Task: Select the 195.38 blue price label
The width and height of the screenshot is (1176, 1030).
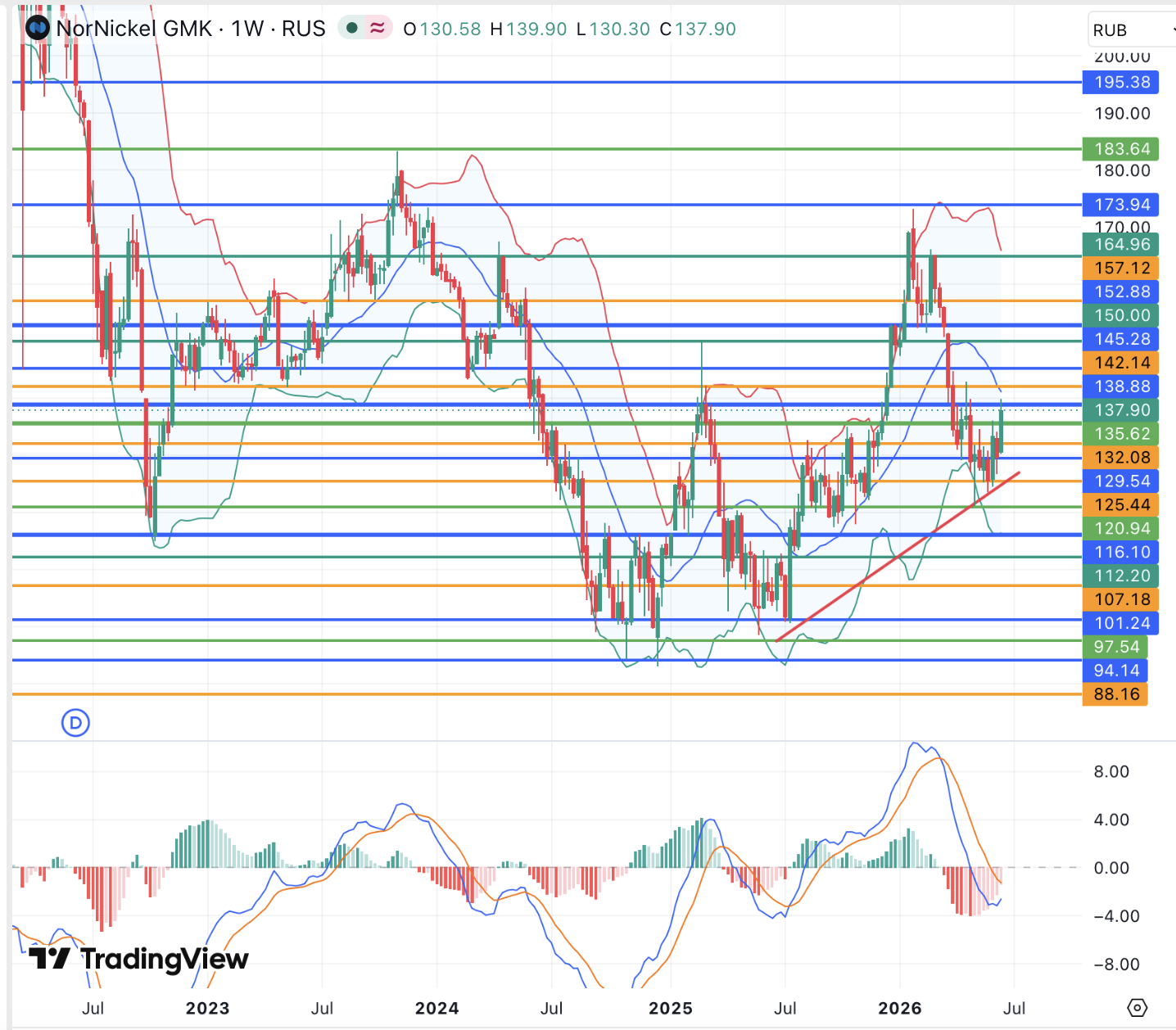Action: tap(1120, 82)
